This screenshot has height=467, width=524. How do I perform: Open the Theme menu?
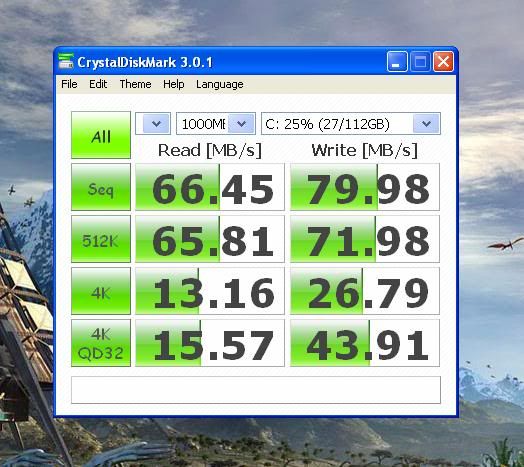(x=135, y=84)
